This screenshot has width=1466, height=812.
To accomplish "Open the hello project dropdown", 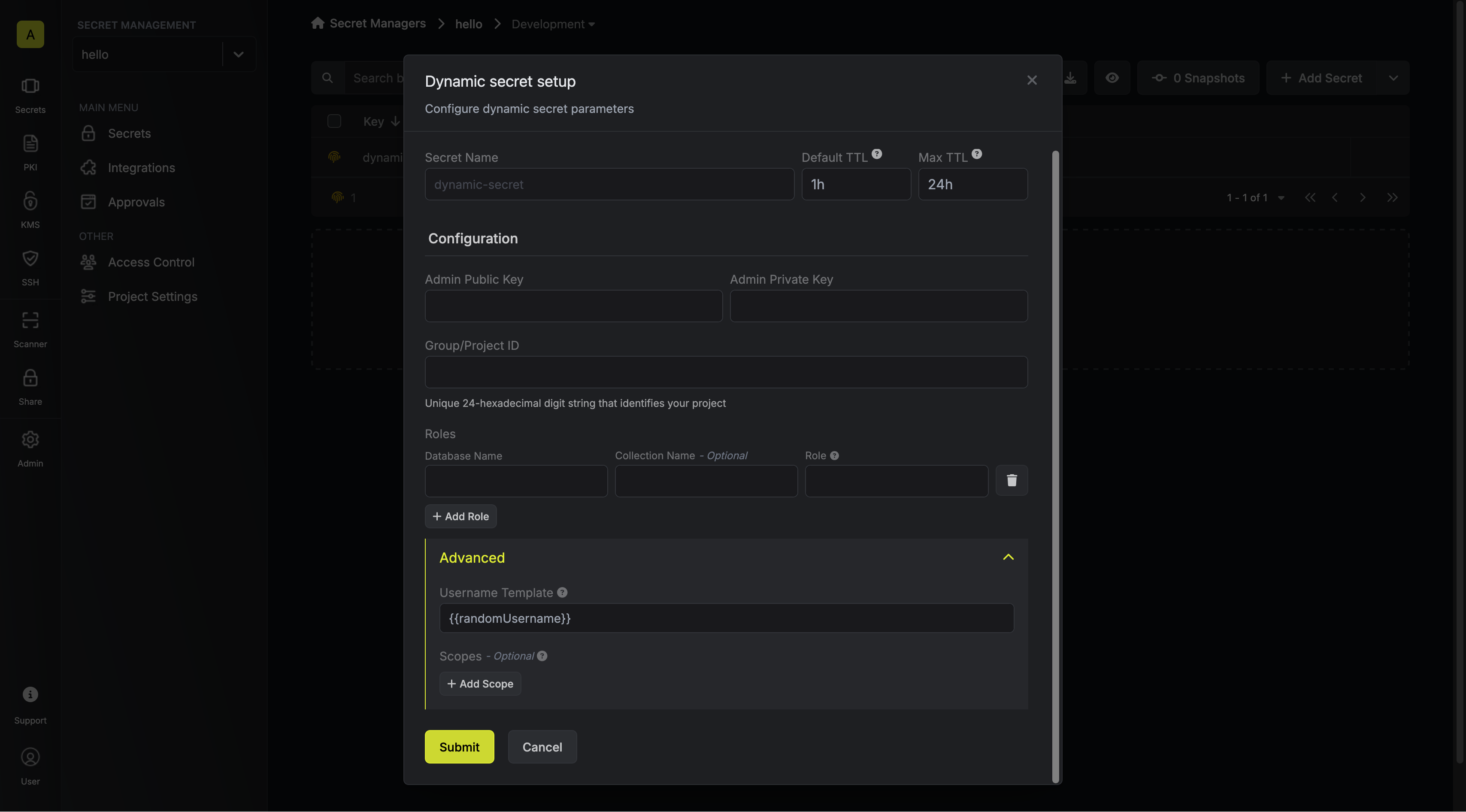I will point(164,54).
